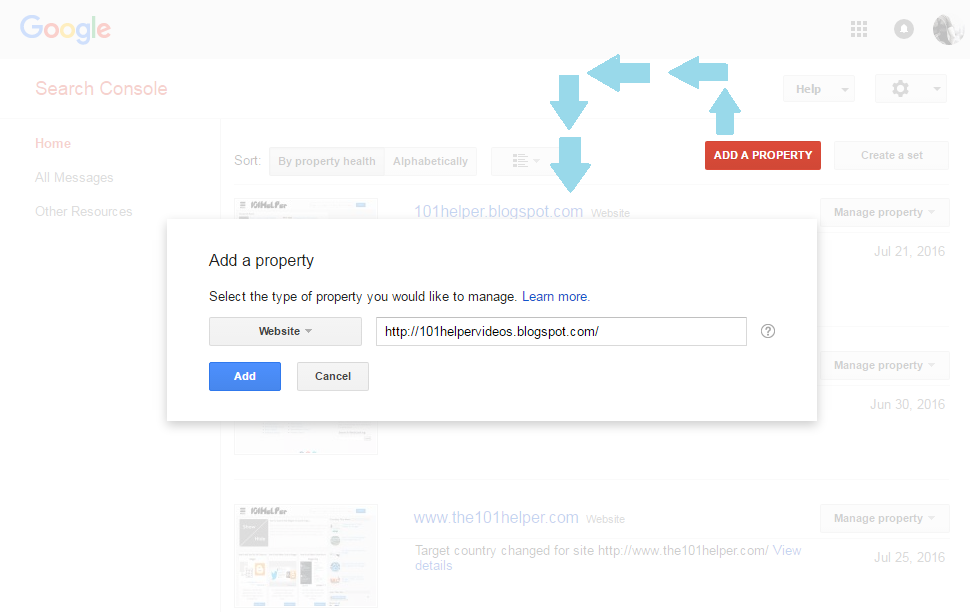Click the question mark help icon
The height and width of the screenshot is (612, 970).
pyautogui.click(x=768, y=331)
